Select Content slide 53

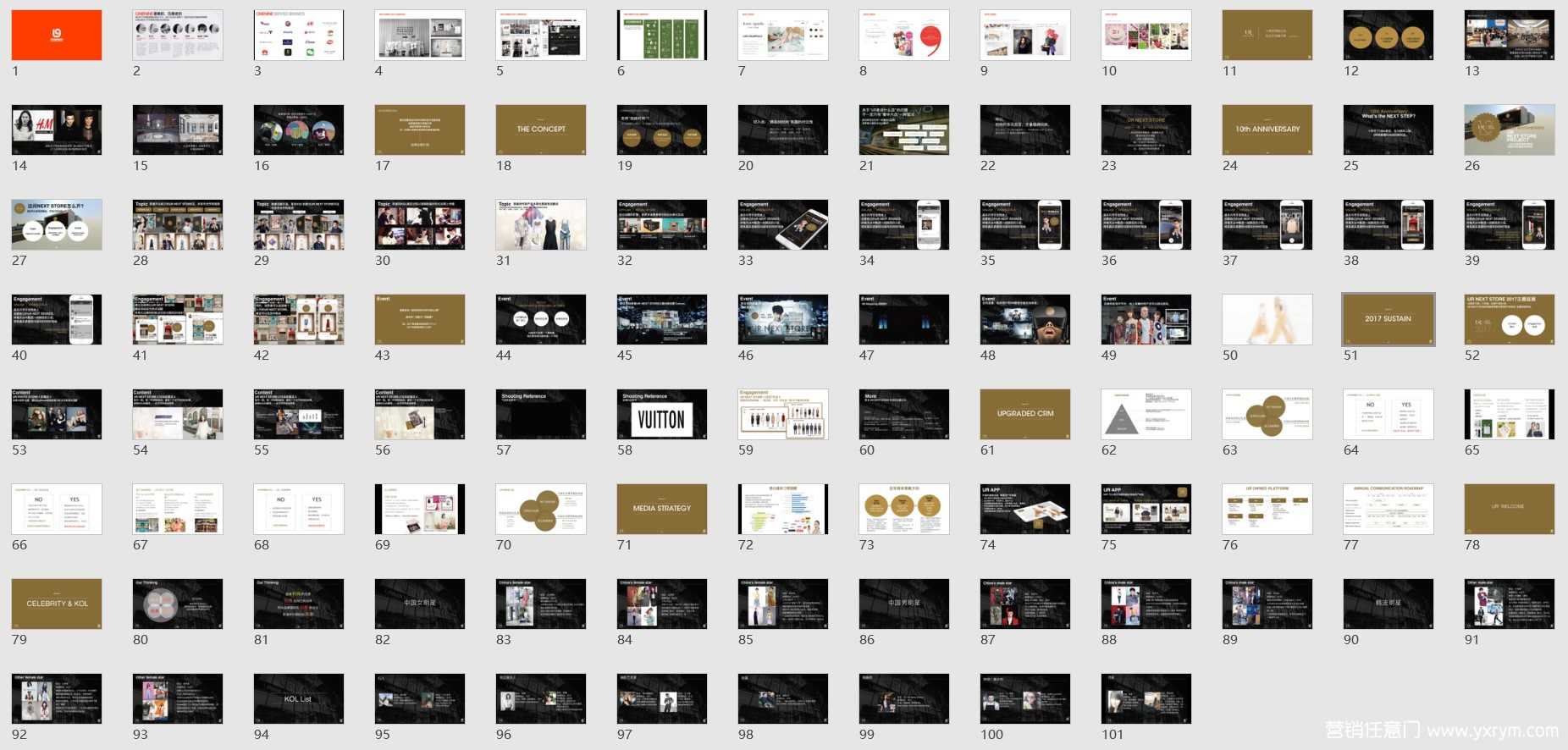pyautogui.click(x=57, y=414)
